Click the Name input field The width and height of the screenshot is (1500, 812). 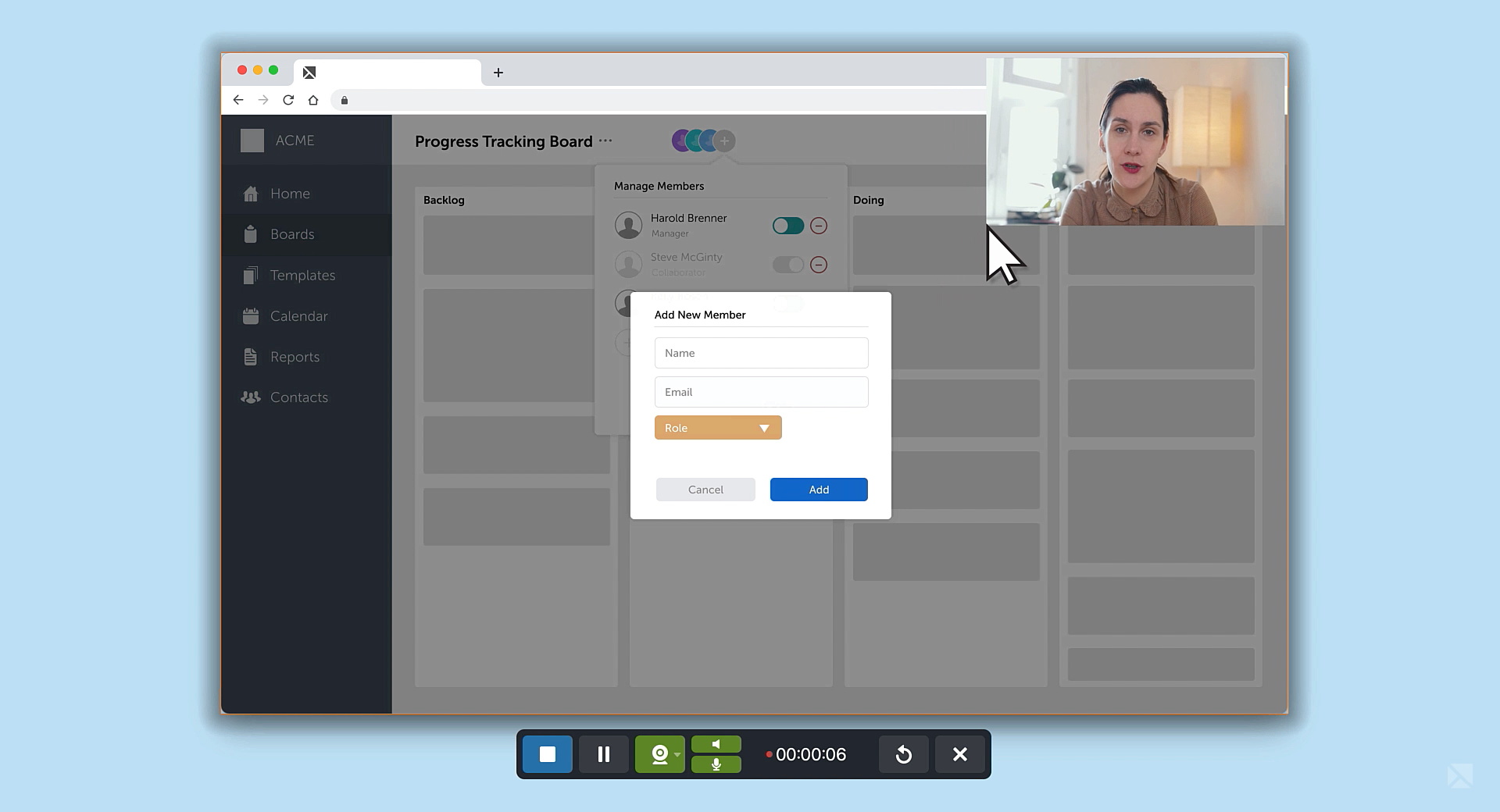(x=761, y=353)
